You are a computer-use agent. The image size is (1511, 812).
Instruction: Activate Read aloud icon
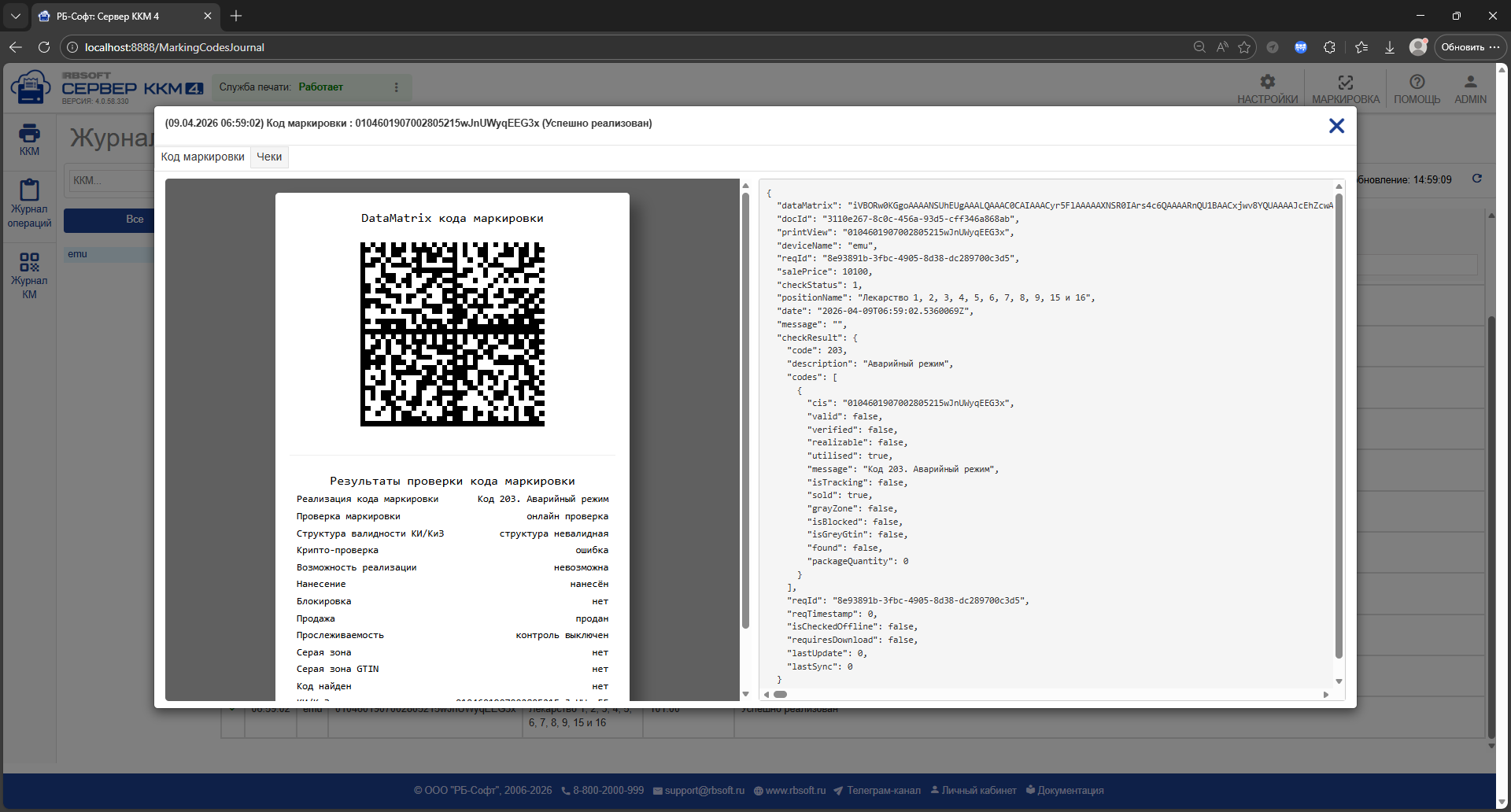[x=1222, y=47]
